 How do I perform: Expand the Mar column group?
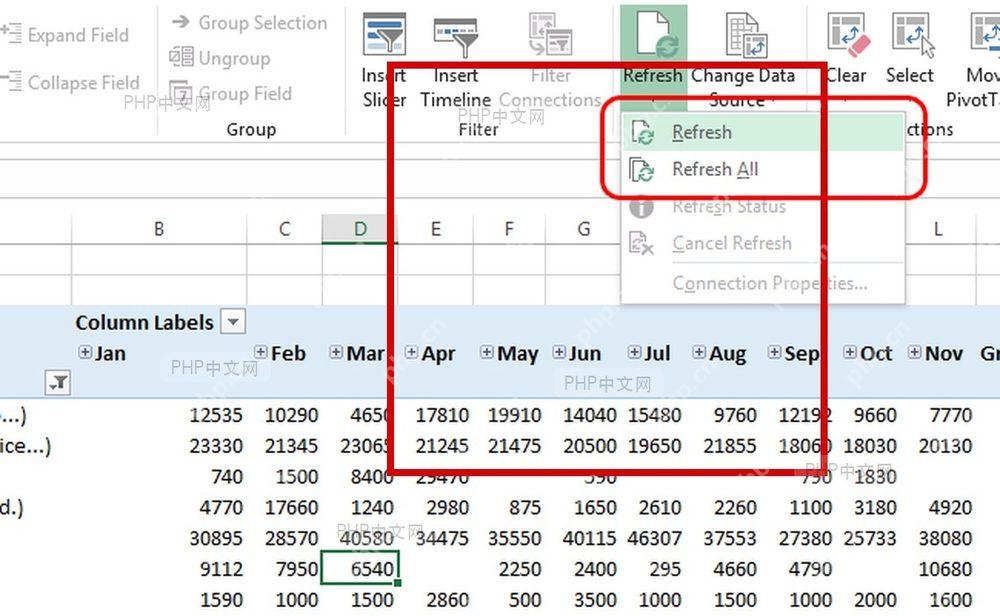(336, 352)
